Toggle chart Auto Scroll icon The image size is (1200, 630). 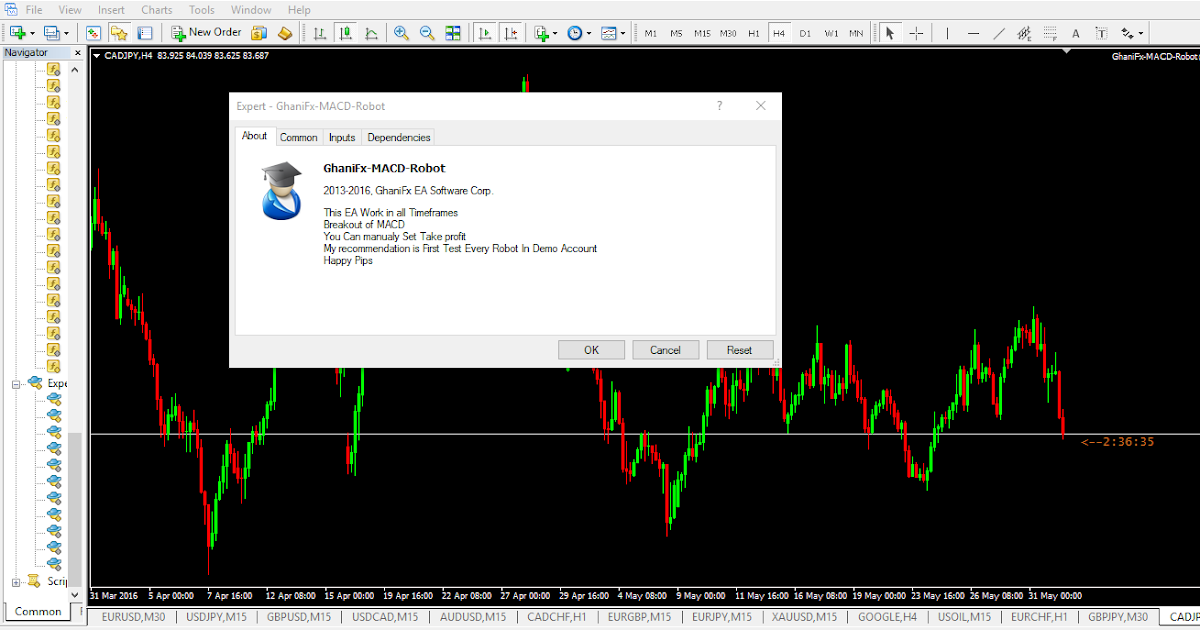(486, 33)
